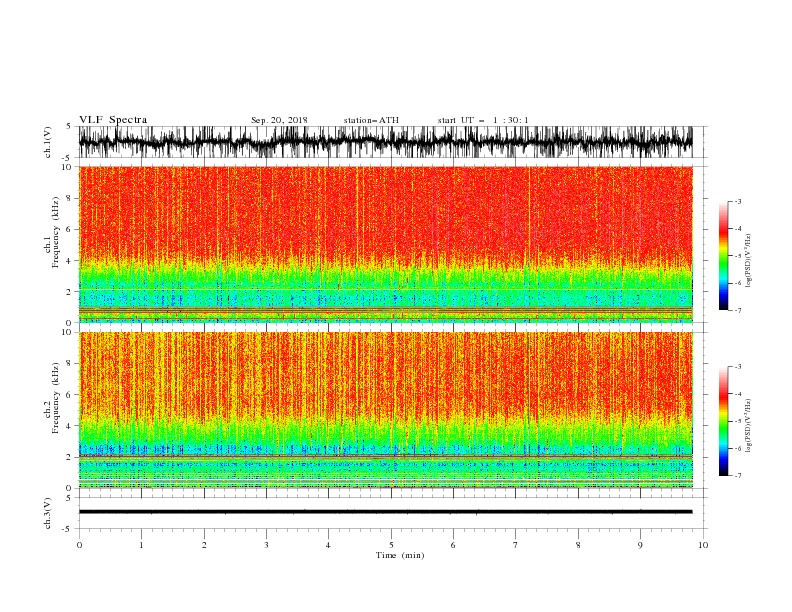792x612 pixels.
Task: Click the "start UT = 1 : 30: 1" text
Action: (483, 120)
